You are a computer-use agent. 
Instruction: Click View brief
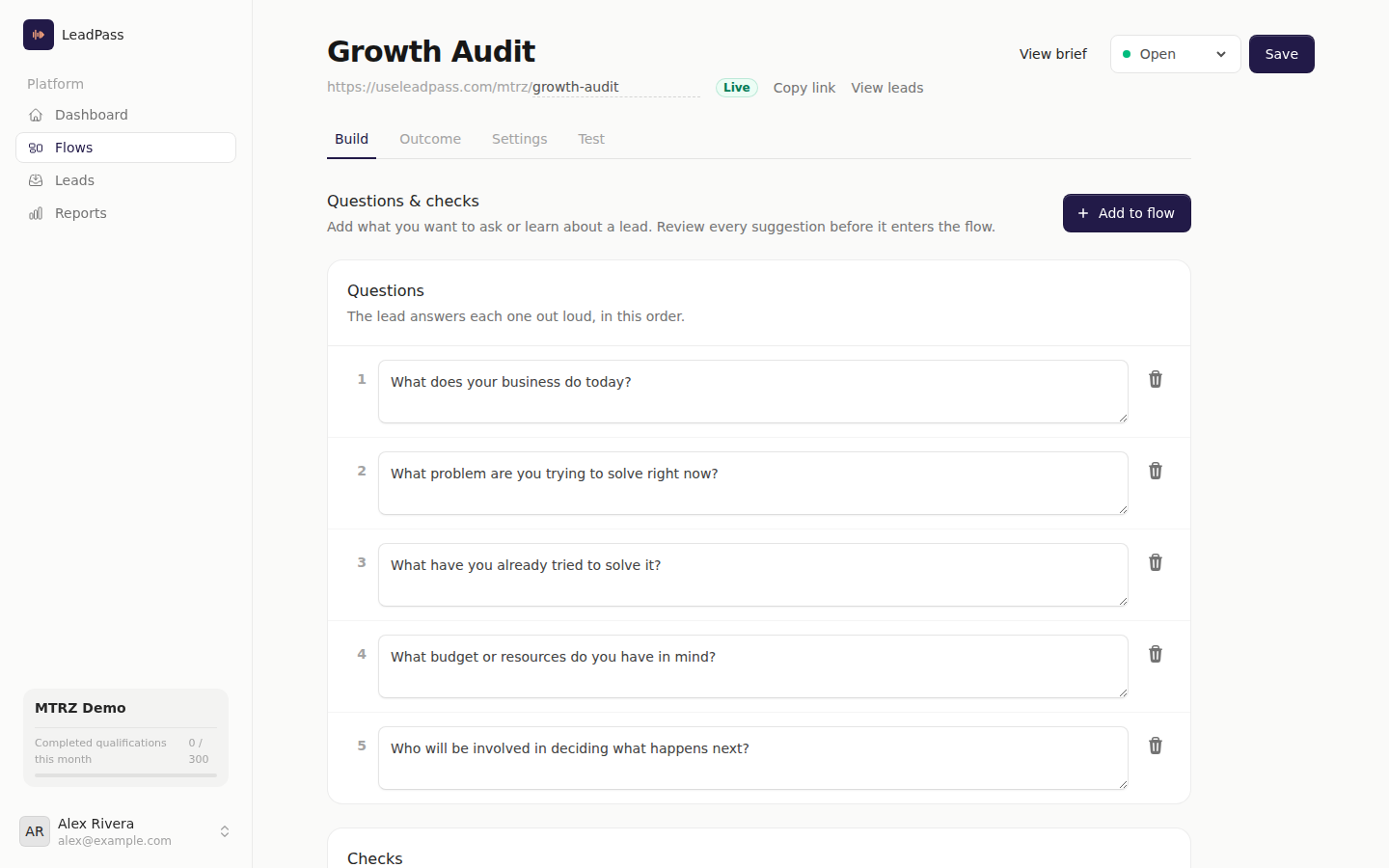coord(1052,54)
